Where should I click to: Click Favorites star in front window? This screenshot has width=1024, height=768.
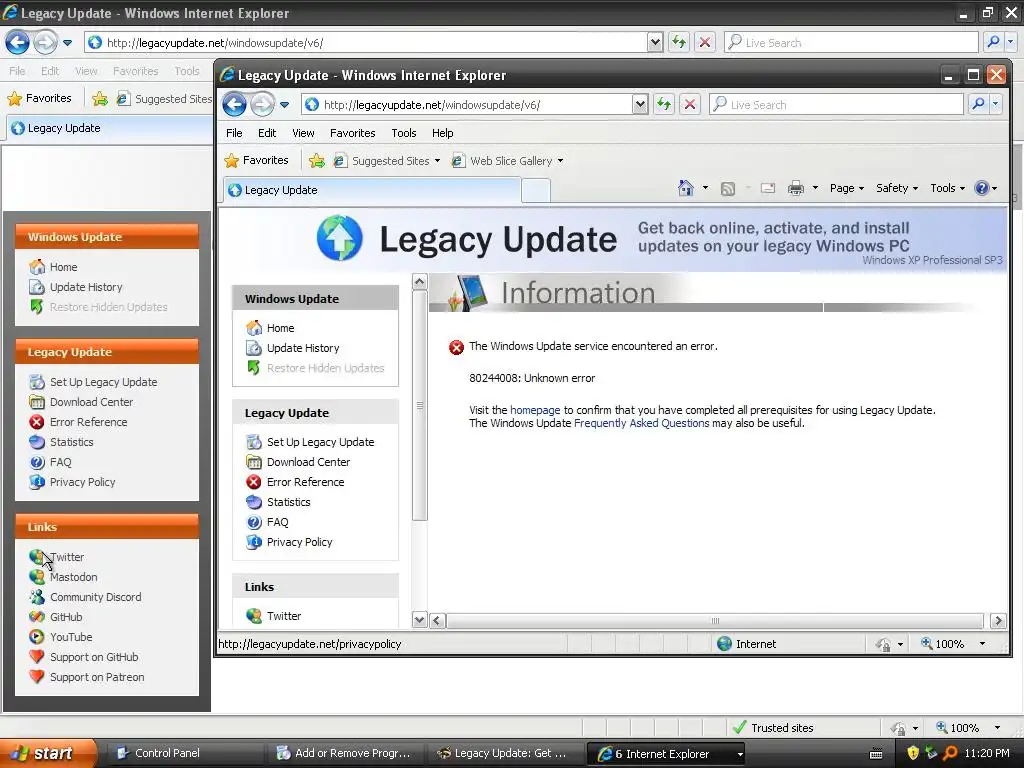(x=231, y=161)
